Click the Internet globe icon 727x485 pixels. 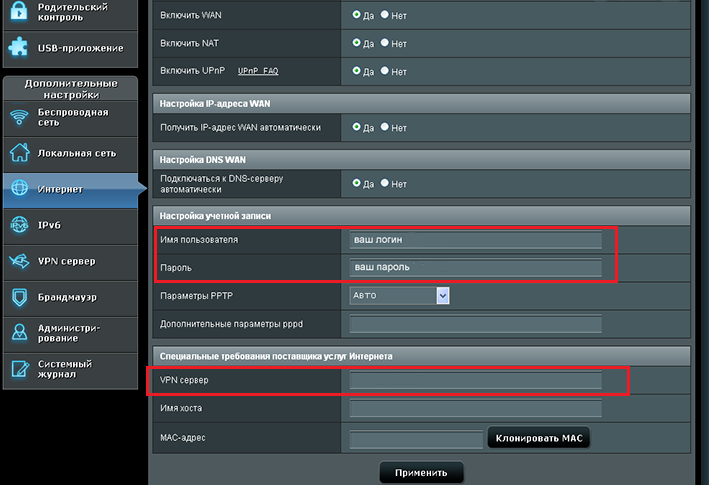19,188
